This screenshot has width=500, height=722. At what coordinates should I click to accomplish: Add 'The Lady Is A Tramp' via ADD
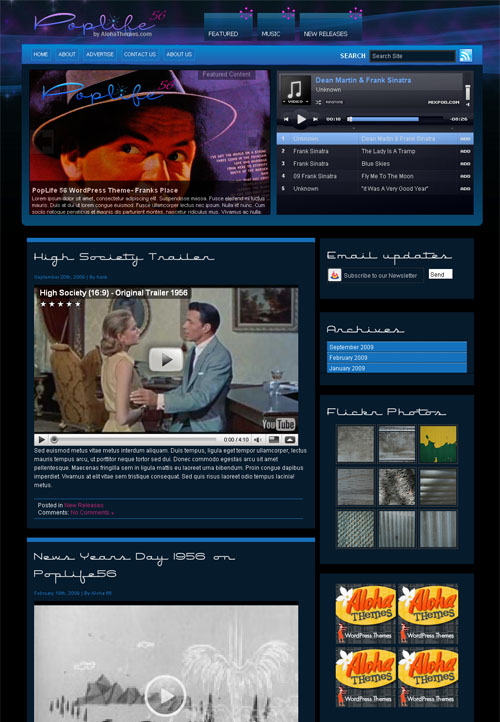coord(465,151)
